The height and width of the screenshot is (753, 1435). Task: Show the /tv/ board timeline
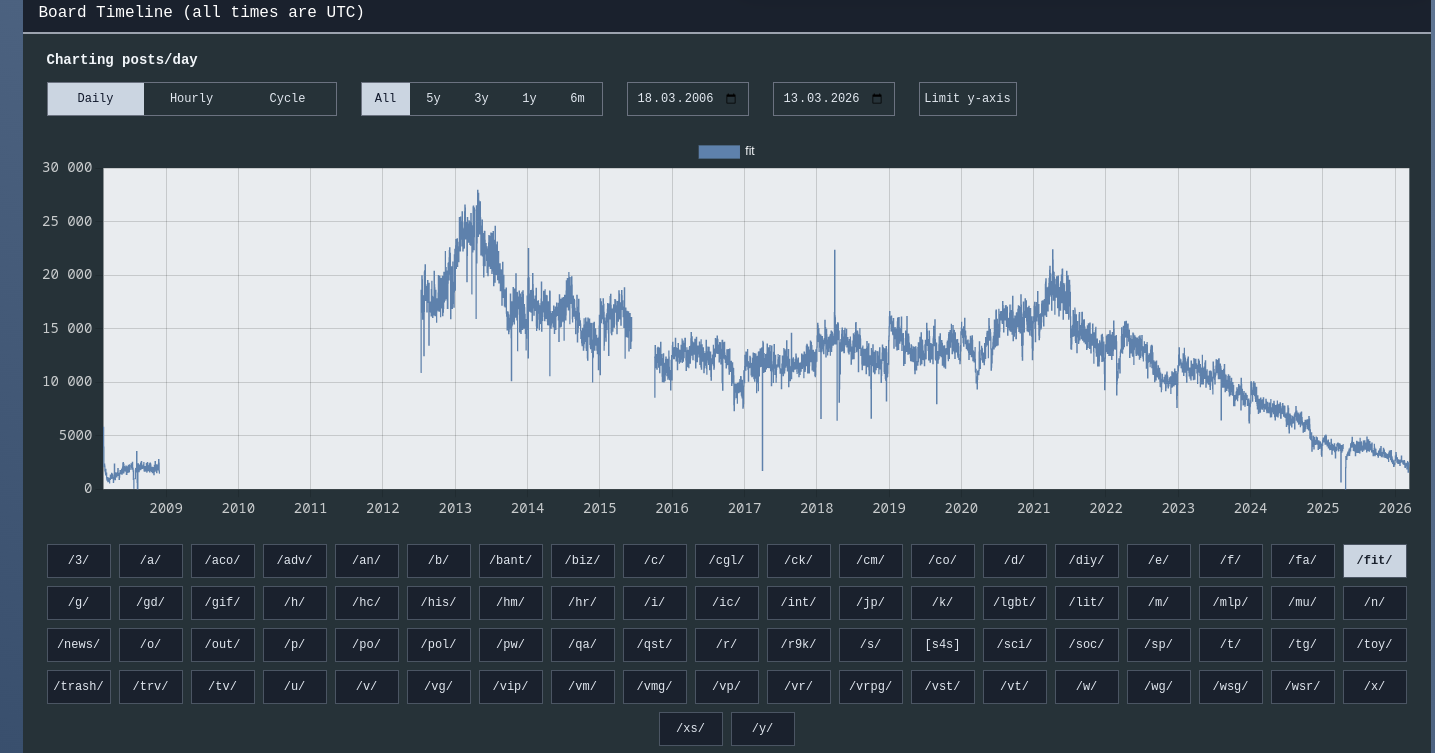click(x=223, y=687)
